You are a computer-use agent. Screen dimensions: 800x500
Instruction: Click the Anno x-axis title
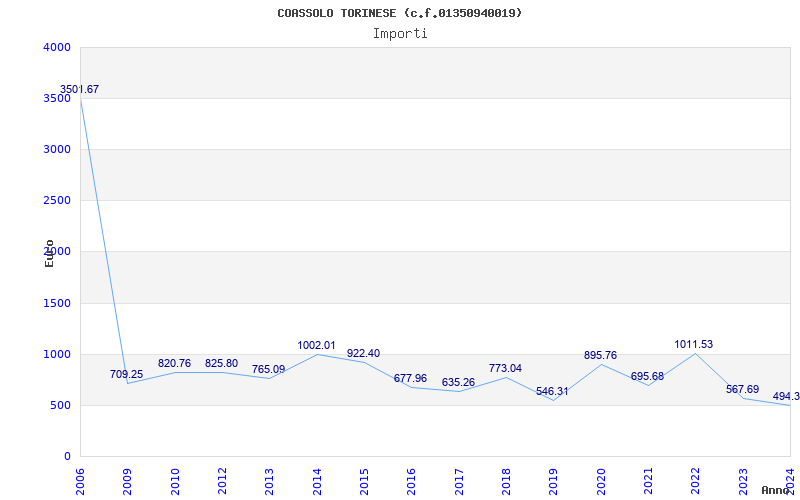[776, 490]
